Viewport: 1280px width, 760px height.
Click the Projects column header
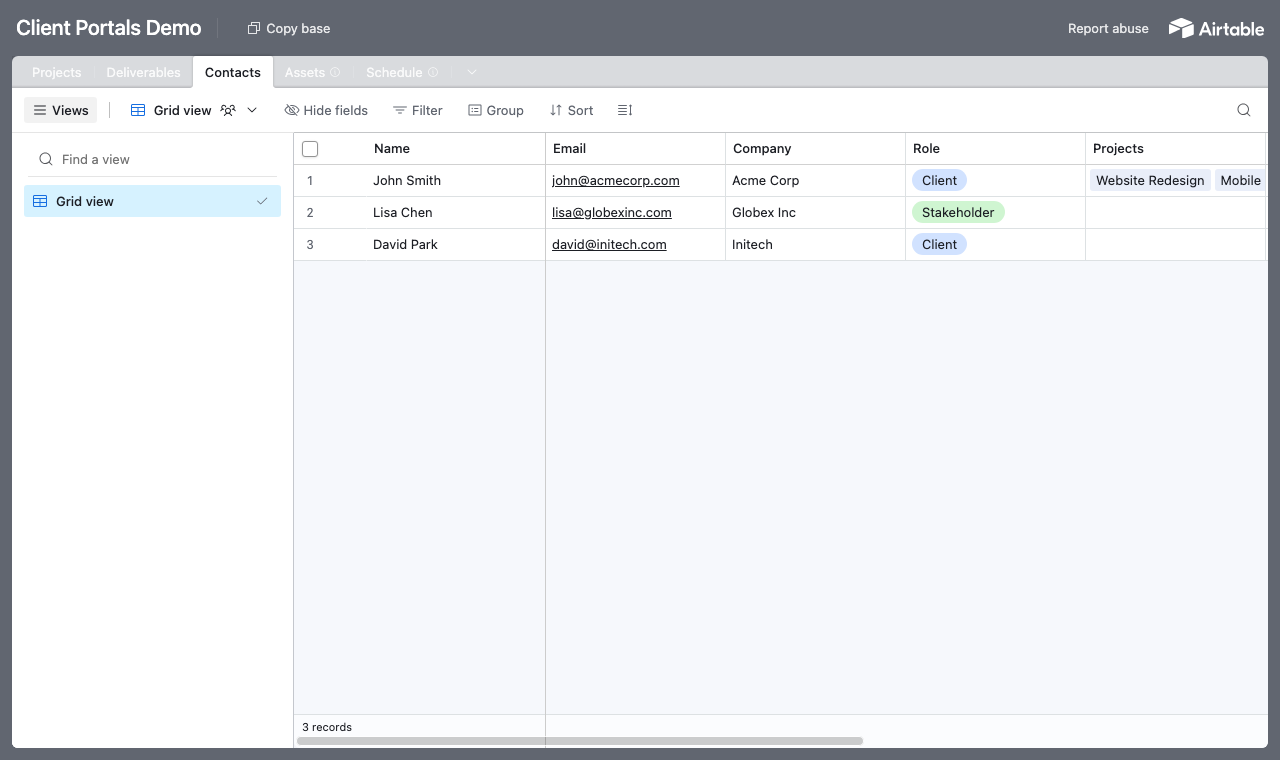tap(1175, 149)
